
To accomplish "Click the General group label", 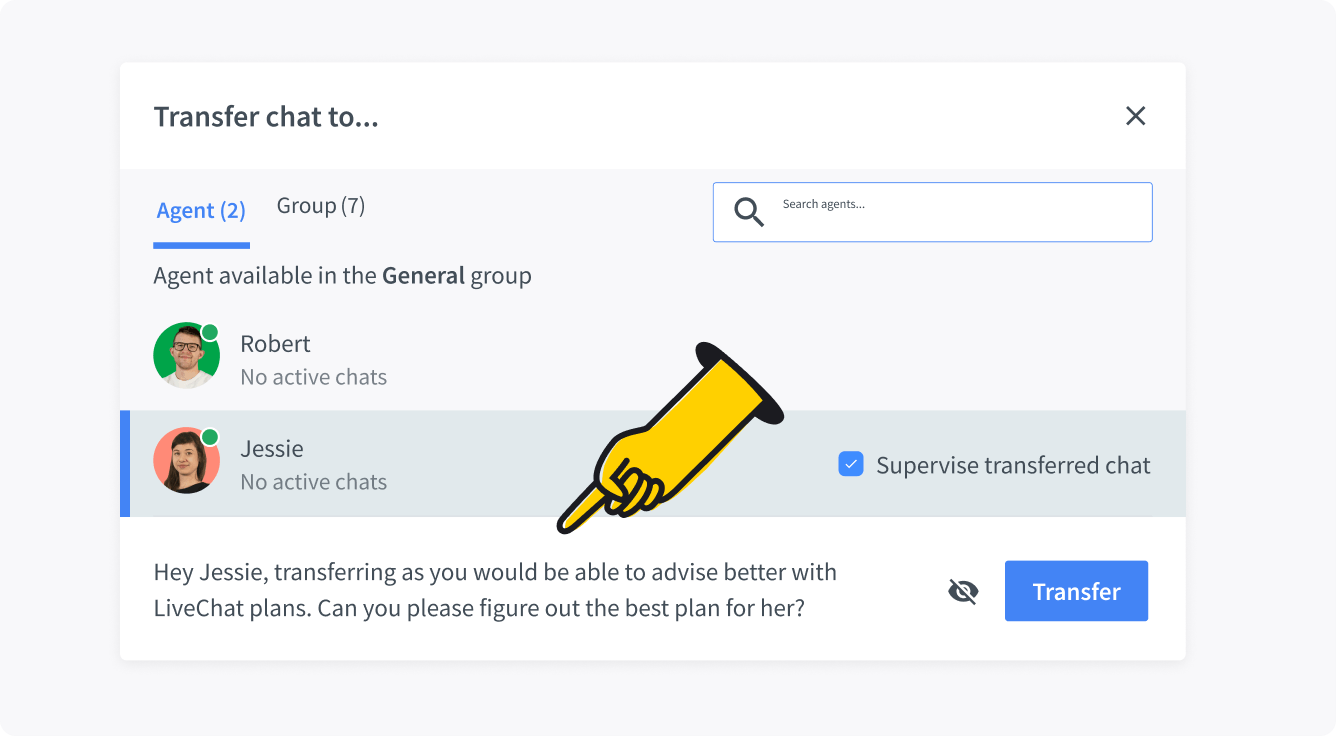I will [x=423, y=275].
